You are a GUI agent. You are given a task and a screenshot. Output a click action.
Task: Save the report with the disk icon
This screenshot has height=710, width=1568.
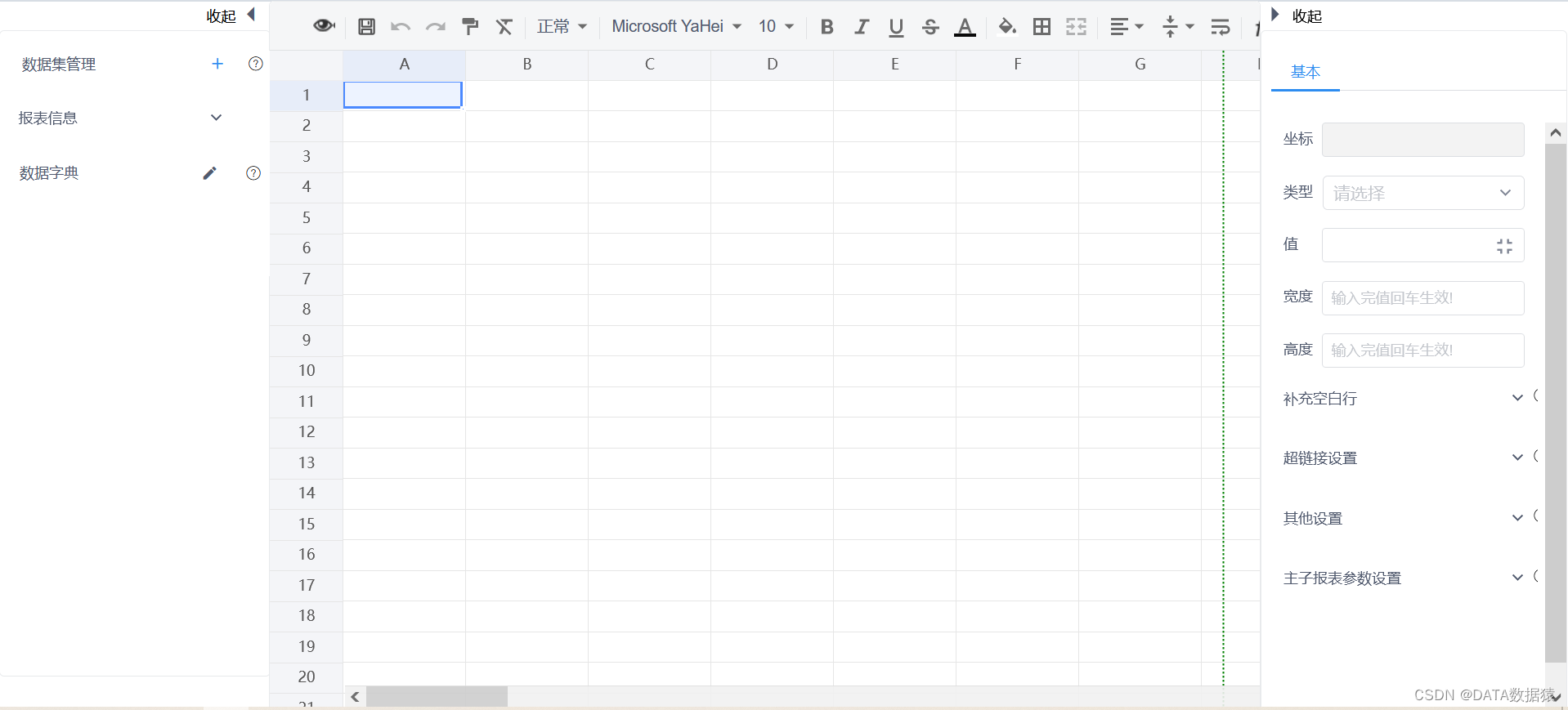tap(366, 26)
